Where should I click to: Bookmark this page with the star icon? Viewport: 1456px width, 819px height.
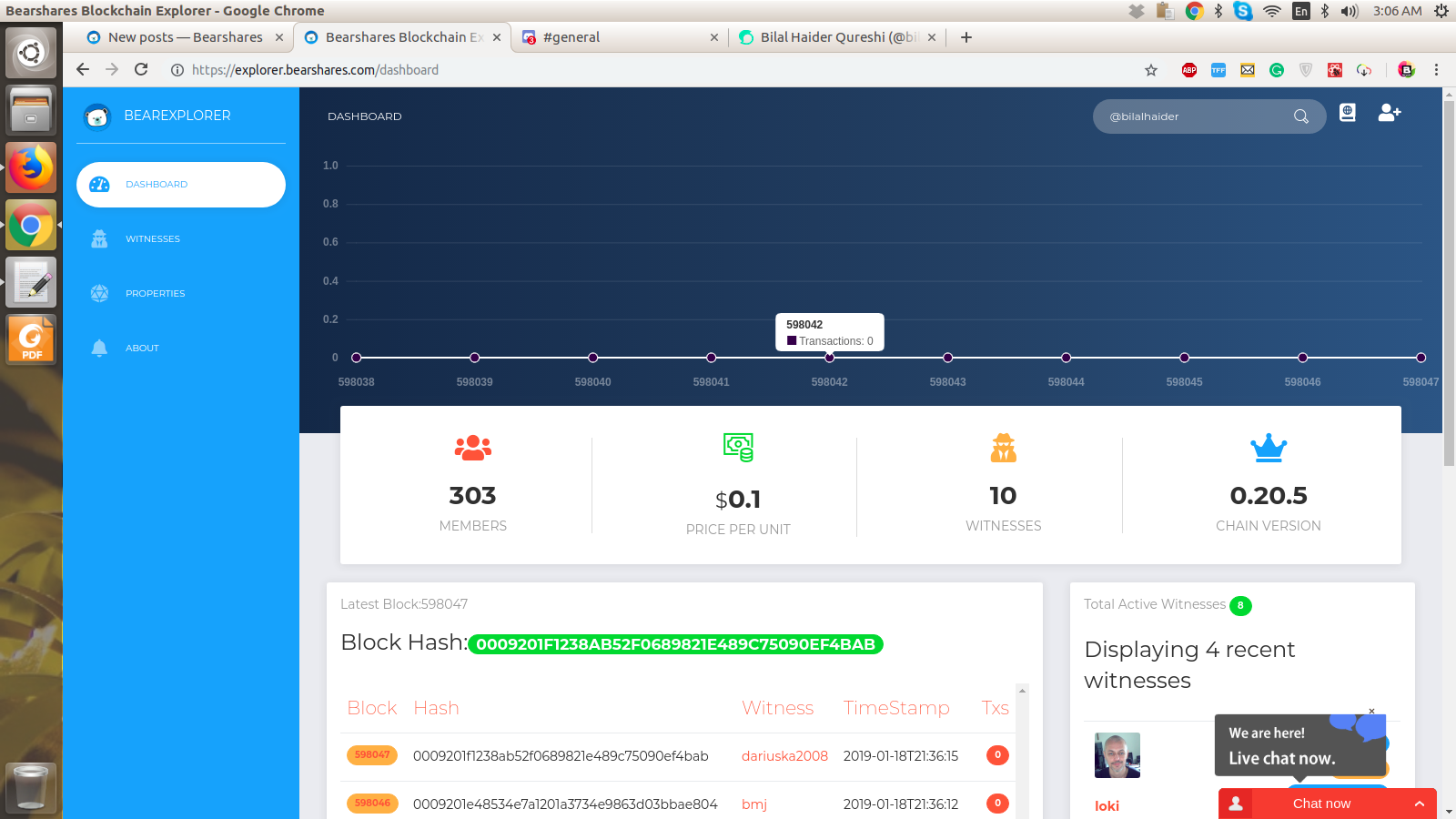(x=1151, y=70)
